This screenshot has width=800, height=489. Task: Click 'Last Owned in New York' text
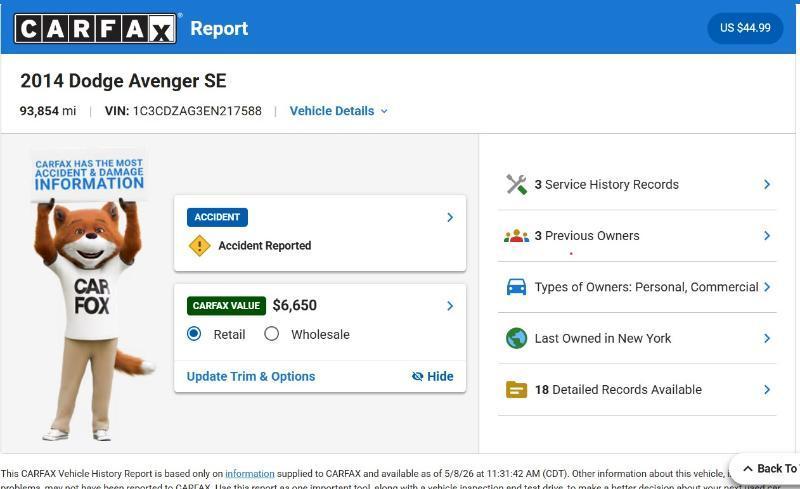[x=603, y=338]
